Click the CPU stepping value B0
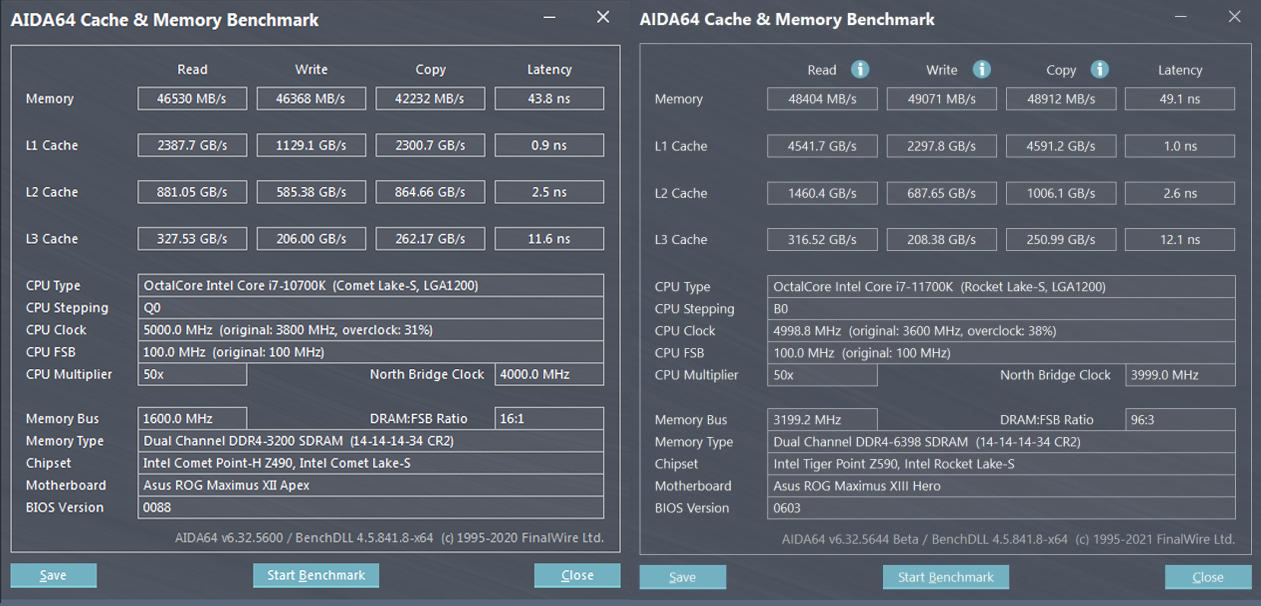Screen dimensions: 1261x606 (x=1001, y=309)
